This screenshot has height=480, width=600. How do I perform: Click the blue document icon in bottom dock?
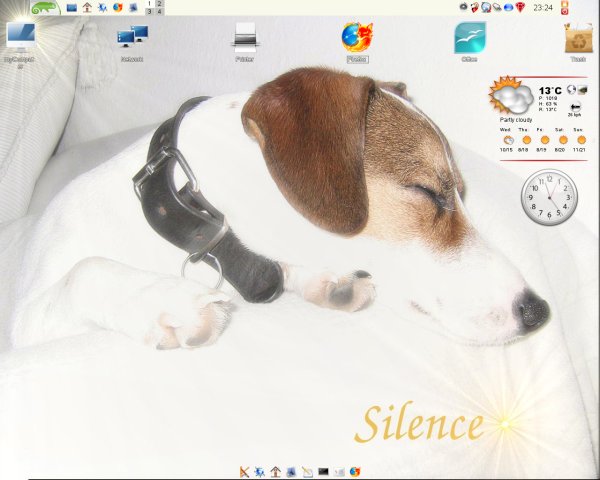click(x=291, y=472)
